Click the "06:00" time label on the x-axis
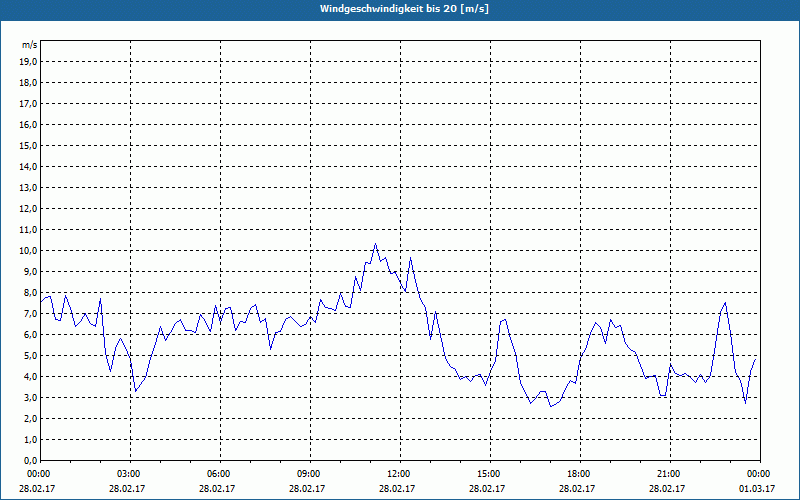Screen dimensions: 800x500 pyautogui.click(x=220, y=474)
